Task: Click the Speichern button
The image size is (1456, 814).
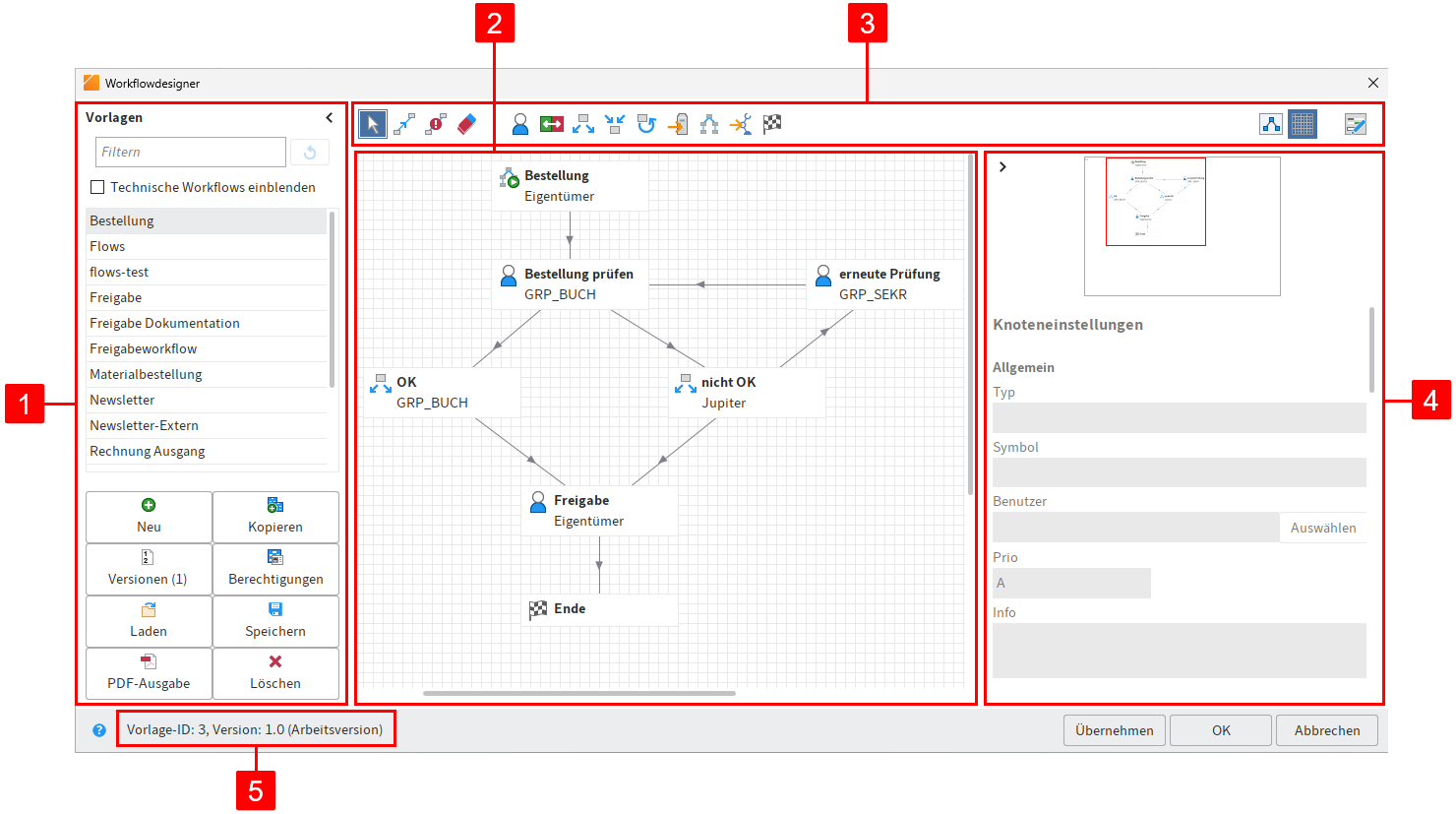Action: tap(276, 621)
